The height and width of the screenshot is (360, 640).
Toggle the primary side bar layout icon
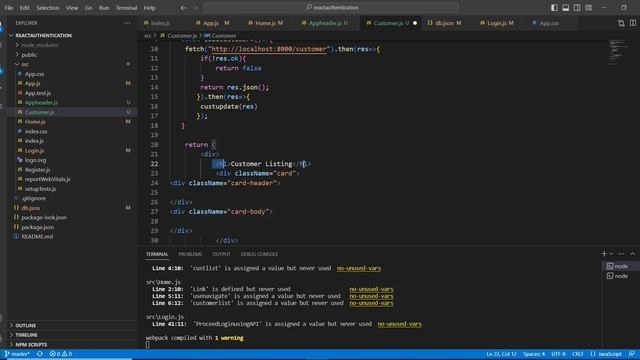click(x=554, y=8)
